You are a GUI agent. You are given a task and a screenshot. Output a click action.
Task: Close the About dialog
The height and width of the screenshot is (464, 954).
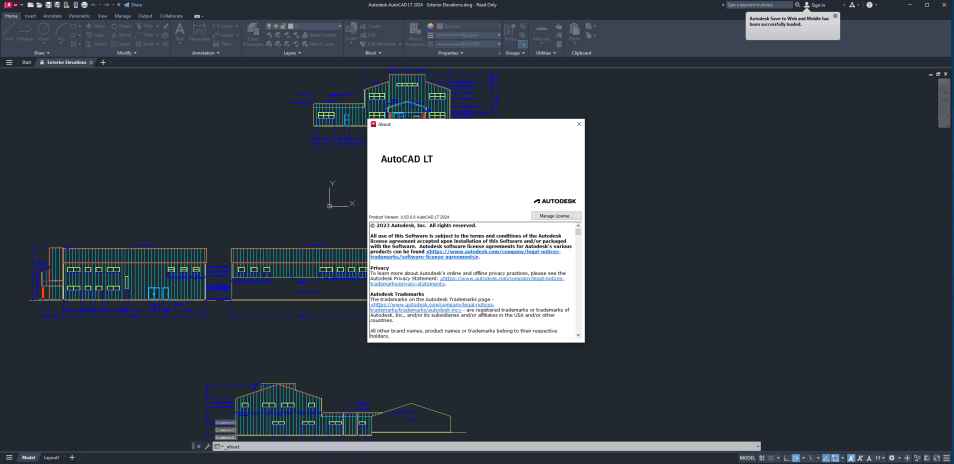pos(579,124)
